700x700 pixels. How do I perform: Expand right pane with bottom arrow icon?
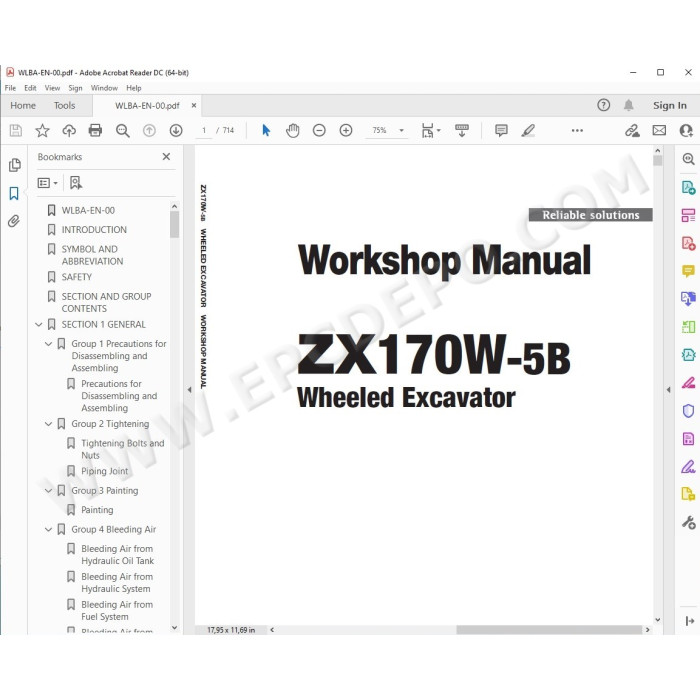coord(689,621)
